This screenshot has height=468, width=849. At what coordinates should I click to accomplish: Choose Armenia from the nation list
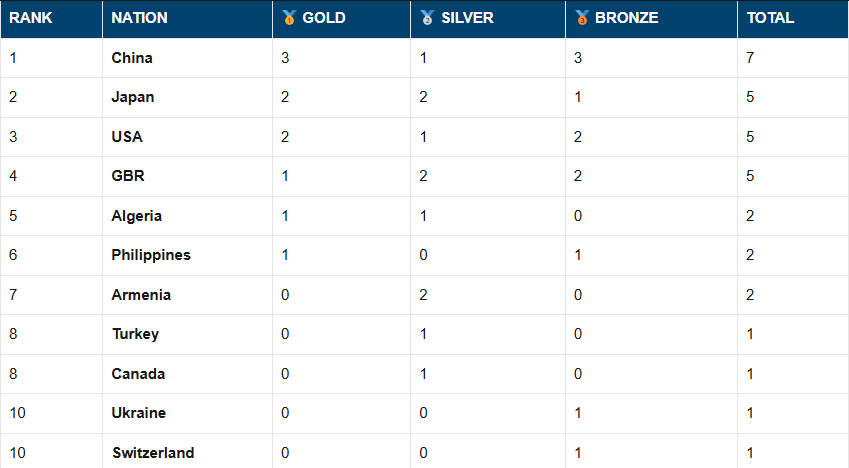point(141,295)
